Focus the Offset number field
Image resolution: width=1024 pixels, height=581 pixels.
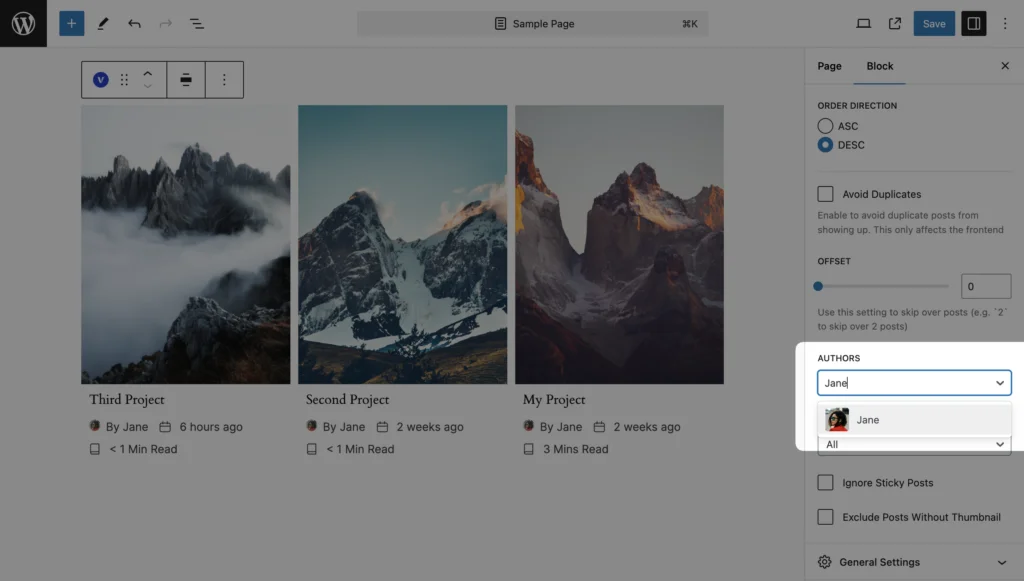pos(985,286)
